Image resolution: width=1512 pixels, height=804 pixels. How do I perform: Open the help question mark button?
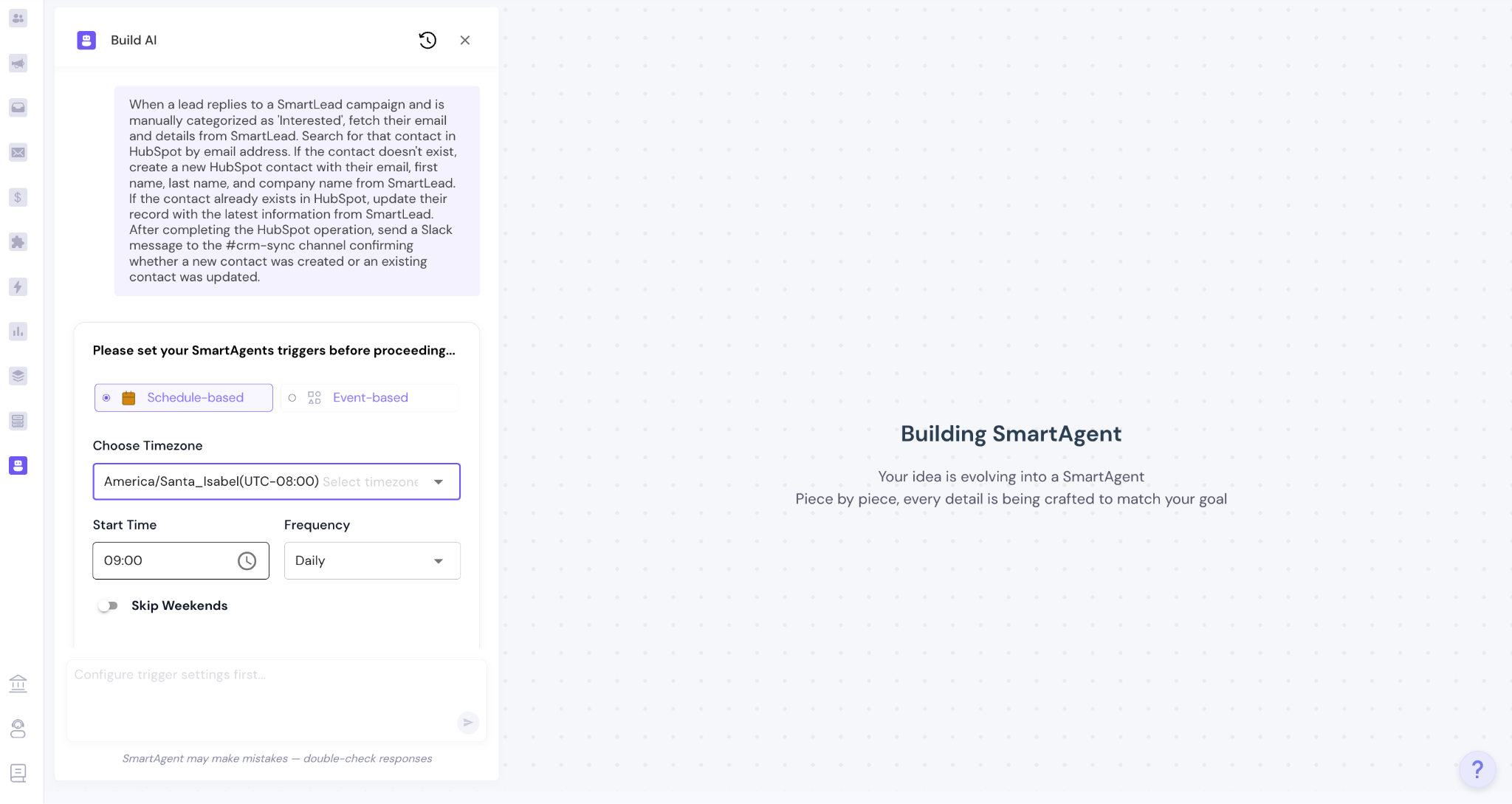pyautogui.click(x=1477, y=769)
